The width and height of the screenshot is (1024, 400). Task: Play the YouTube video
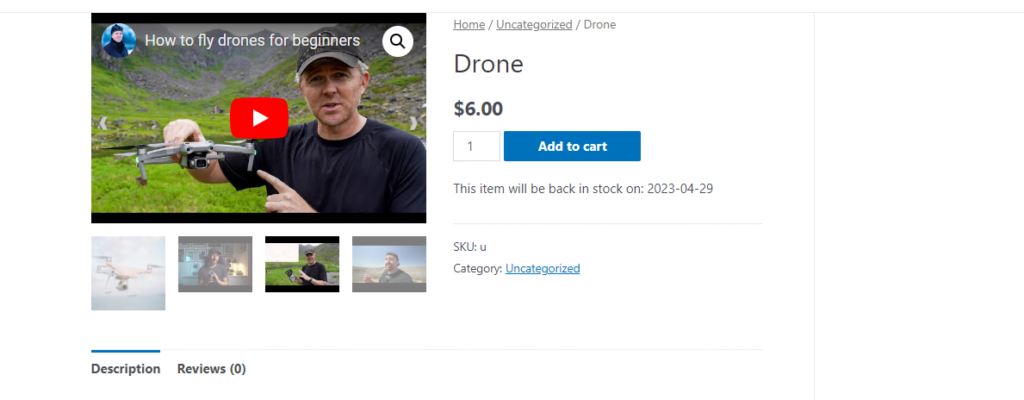259,118
